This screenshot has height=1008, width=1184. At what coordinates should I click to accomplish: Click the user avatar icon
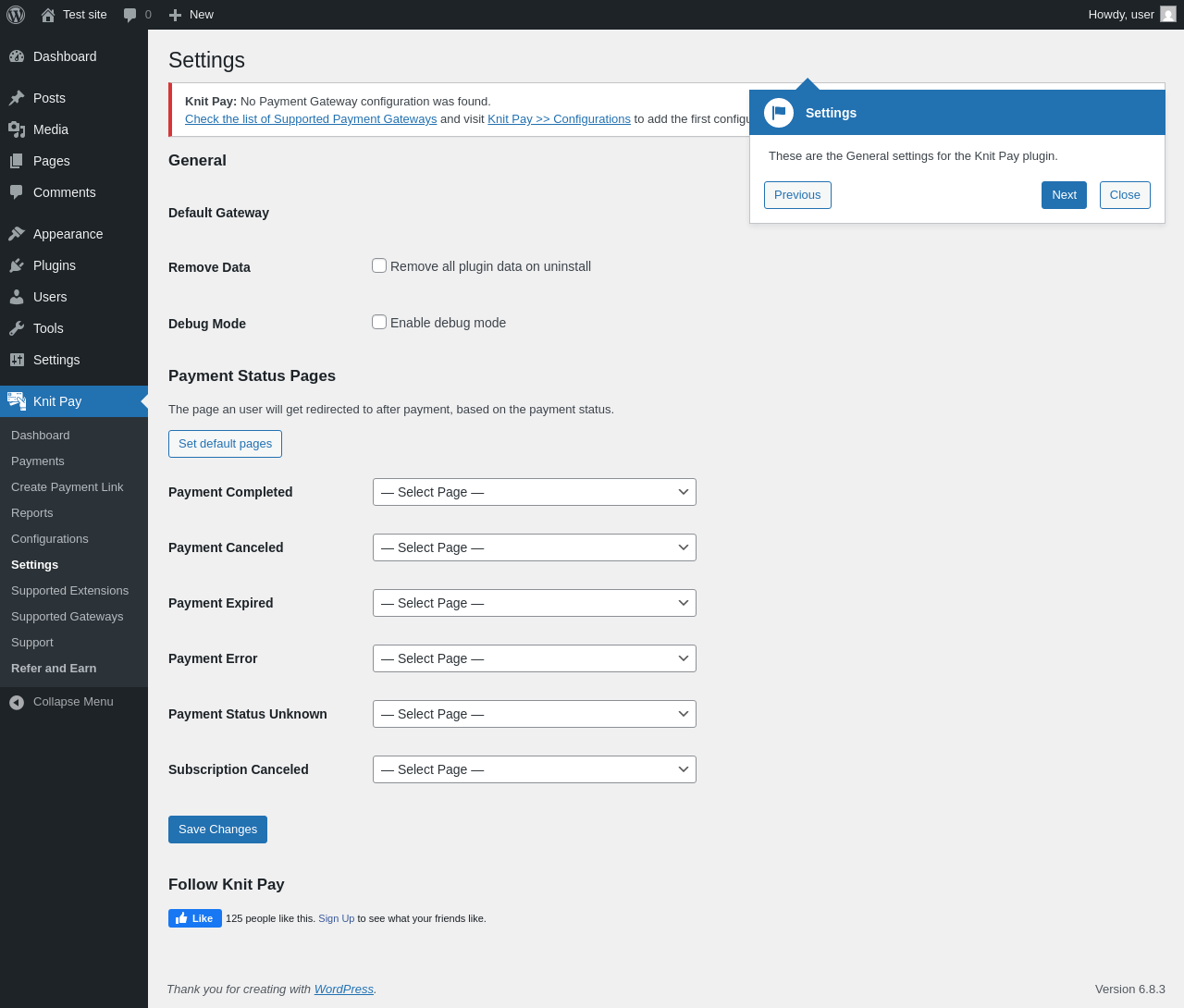click(1168, 14)
